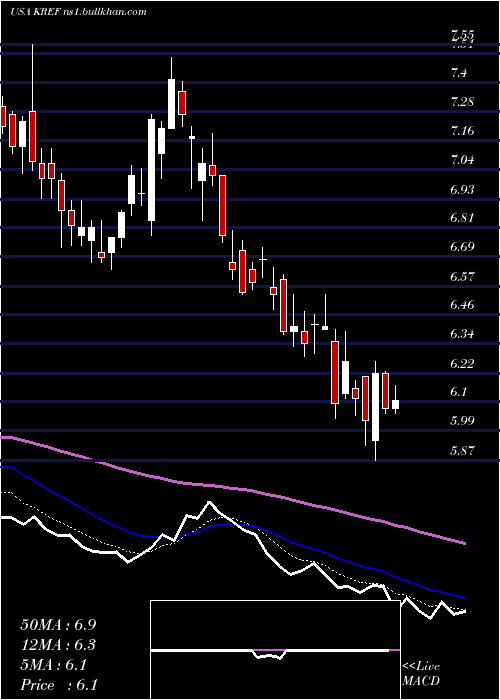This screenshot has width=500, height=700.
Task: Click the MACD histogram panel
Action: pyautogui.click(x=275, y=650)
